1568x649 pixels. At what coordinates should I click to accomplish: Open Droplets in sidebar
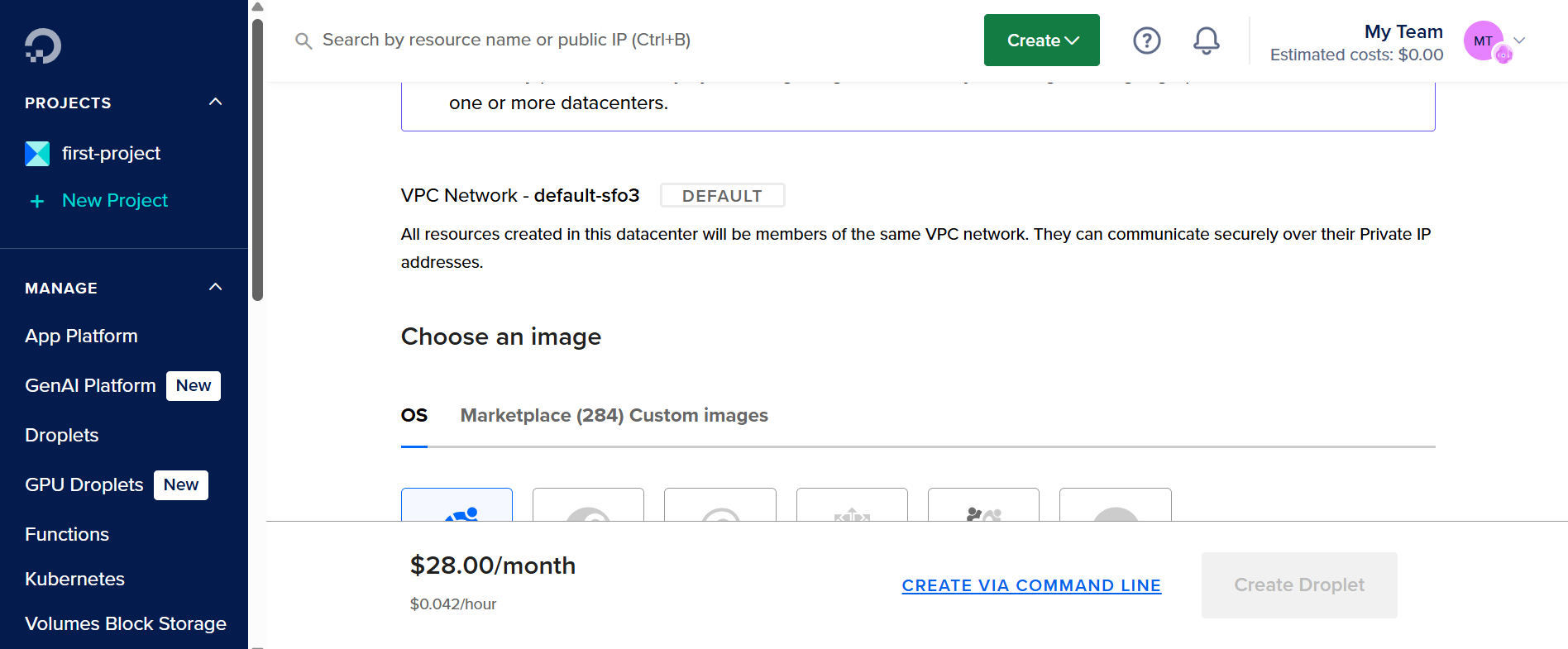point(62,435)
